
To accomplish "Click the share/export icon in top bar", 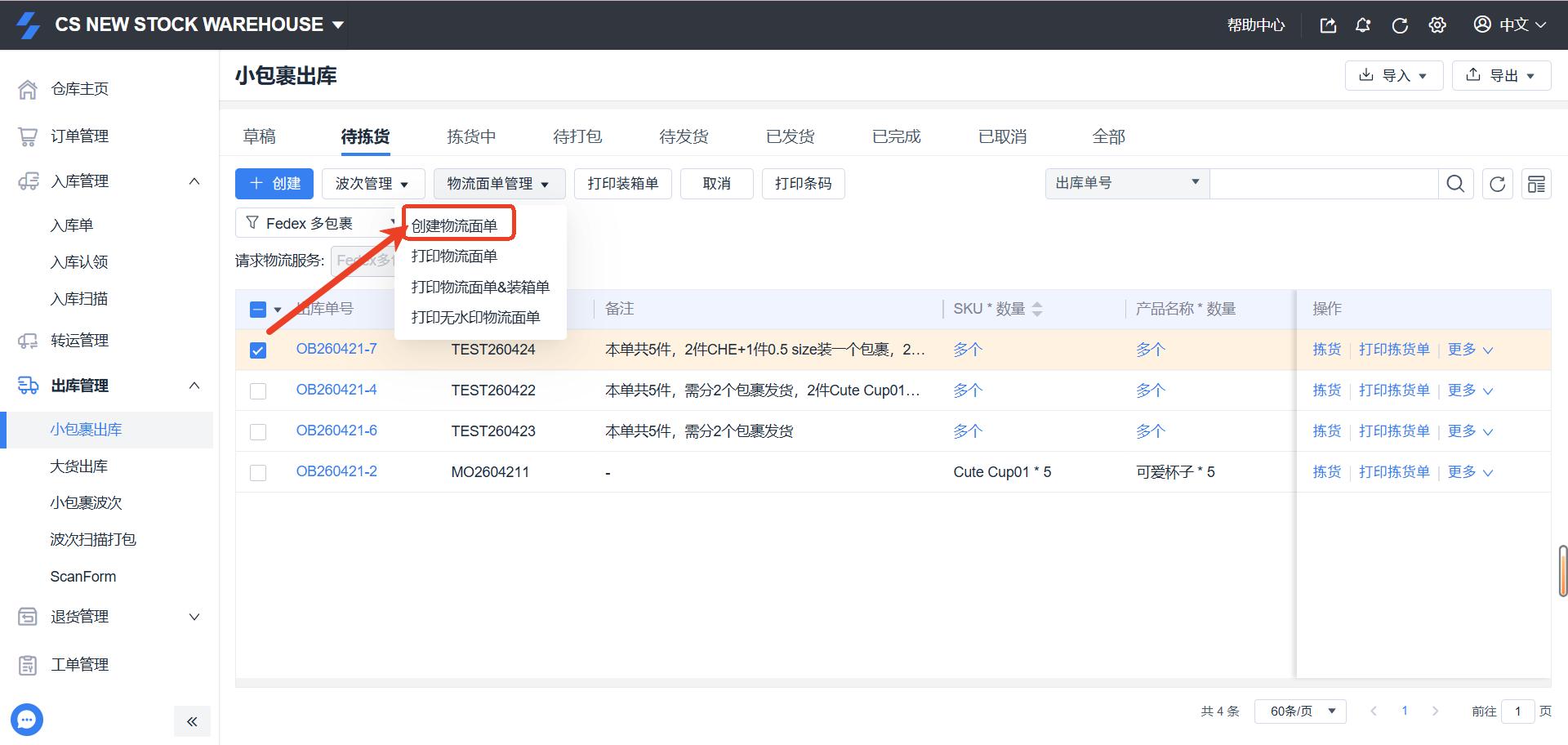I will coord(1328,25).
